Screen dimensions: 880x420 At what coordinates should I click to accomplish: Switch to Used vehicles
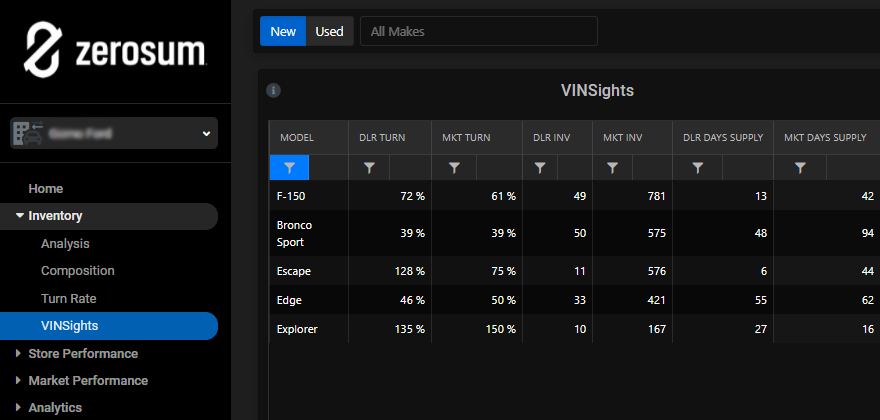(329, 31)
